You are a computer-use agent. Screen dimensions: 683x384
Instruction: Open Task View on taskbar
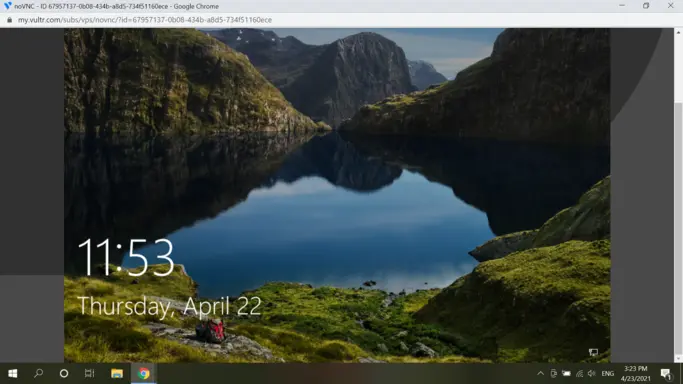(89, 373)
